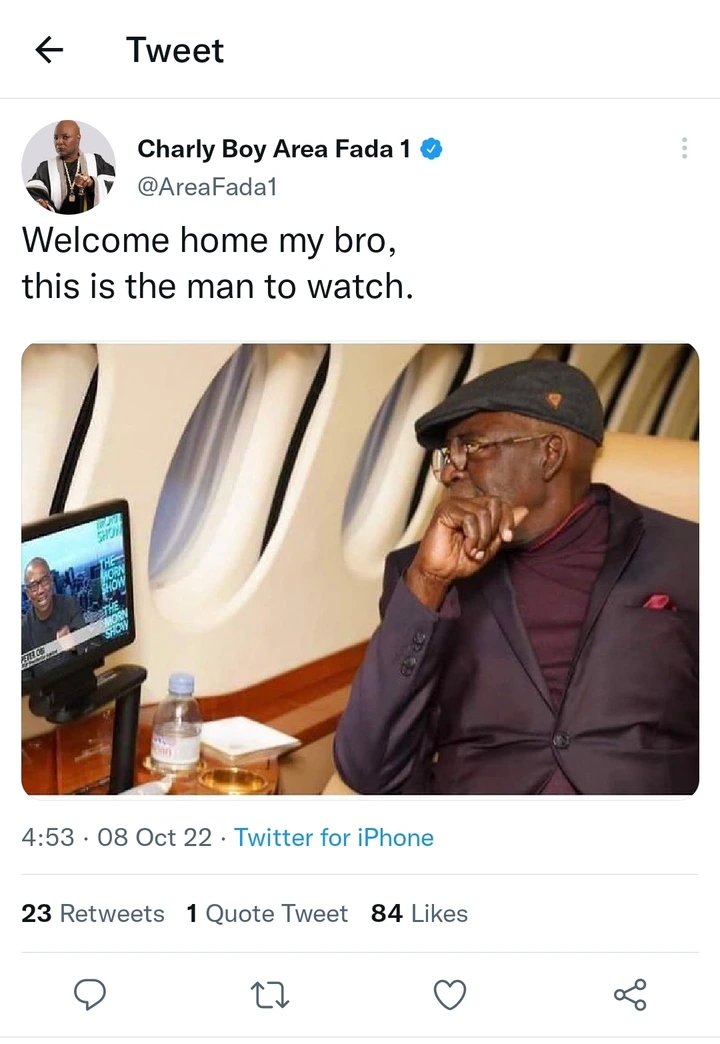
Task: Open the tweet's three-dot more options menu
Action: 684,148
